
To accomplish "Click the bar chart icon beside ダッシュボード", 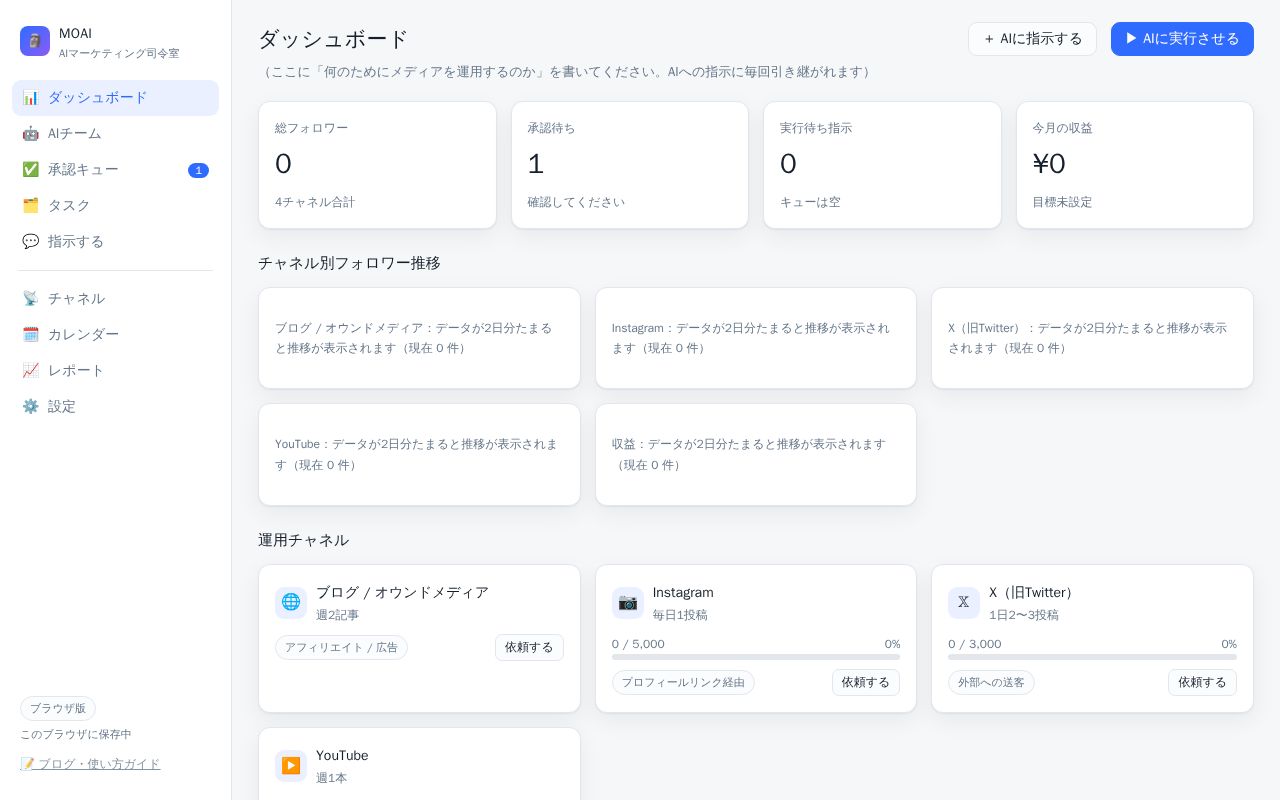I will click(x=30, y=98).
